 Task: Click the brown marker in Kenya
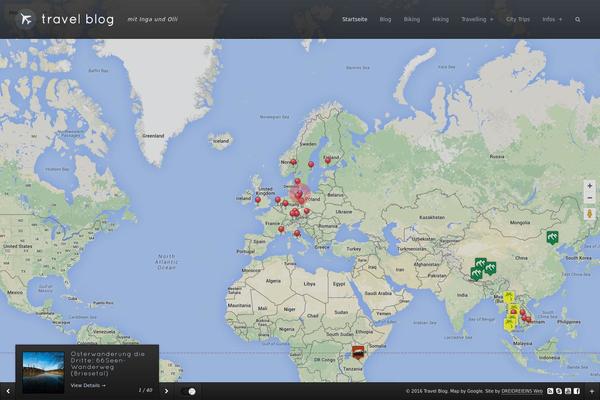[x=358, y=352]
